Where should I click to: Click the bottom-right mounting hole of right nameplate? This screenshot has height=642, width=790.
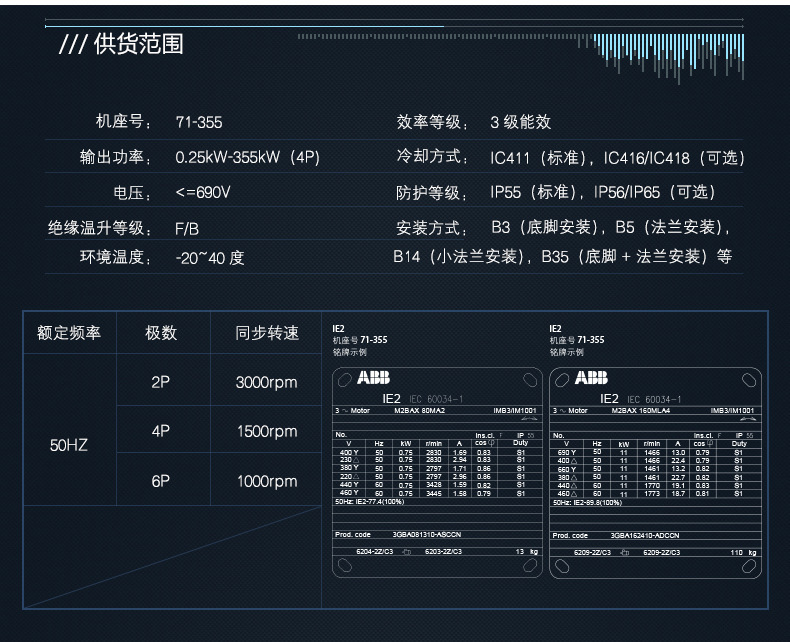(x=750, y=567)
